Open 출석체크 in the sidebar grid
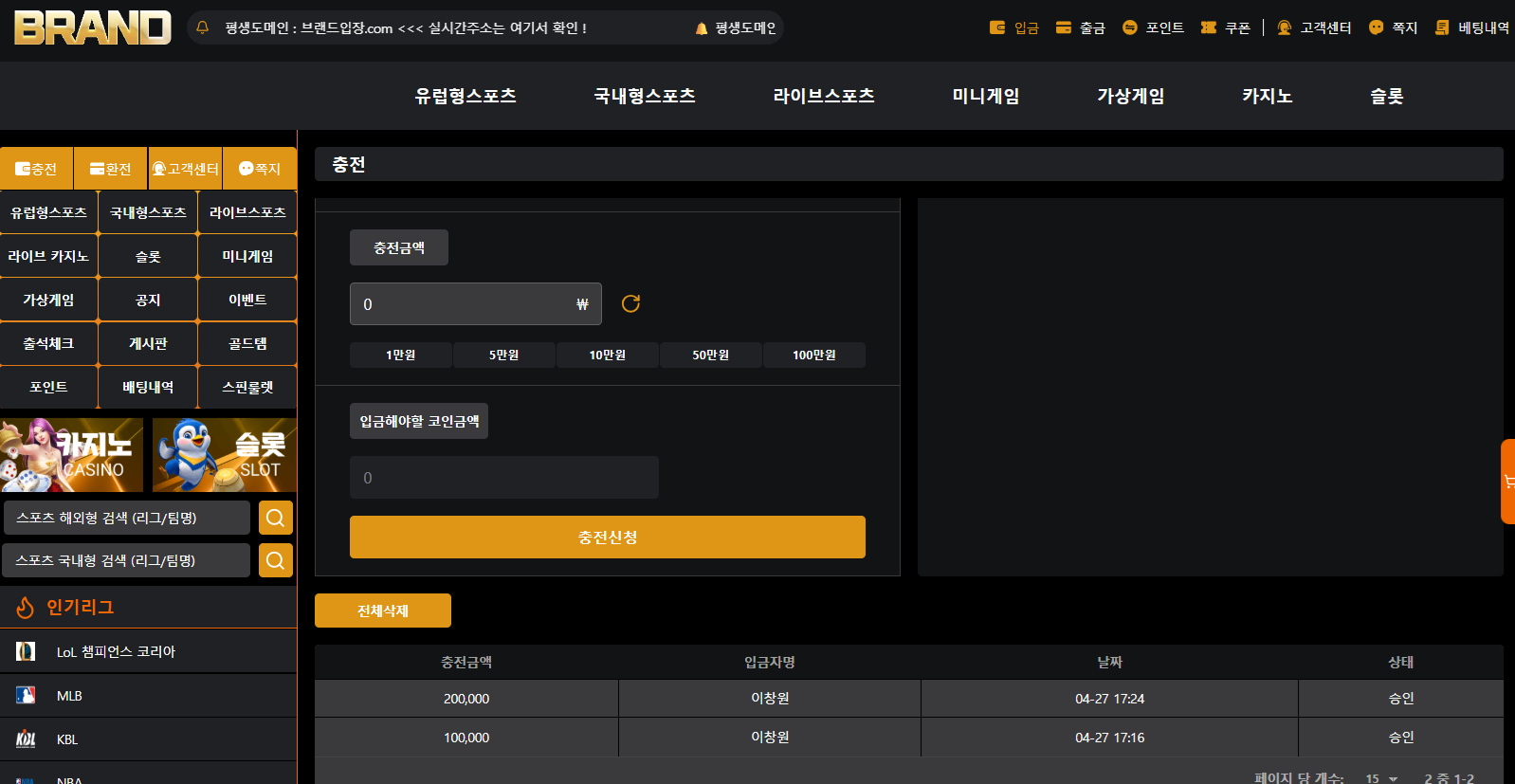Image resolution: width=1515 pixels, height=784 pixels. coord(48,343)
